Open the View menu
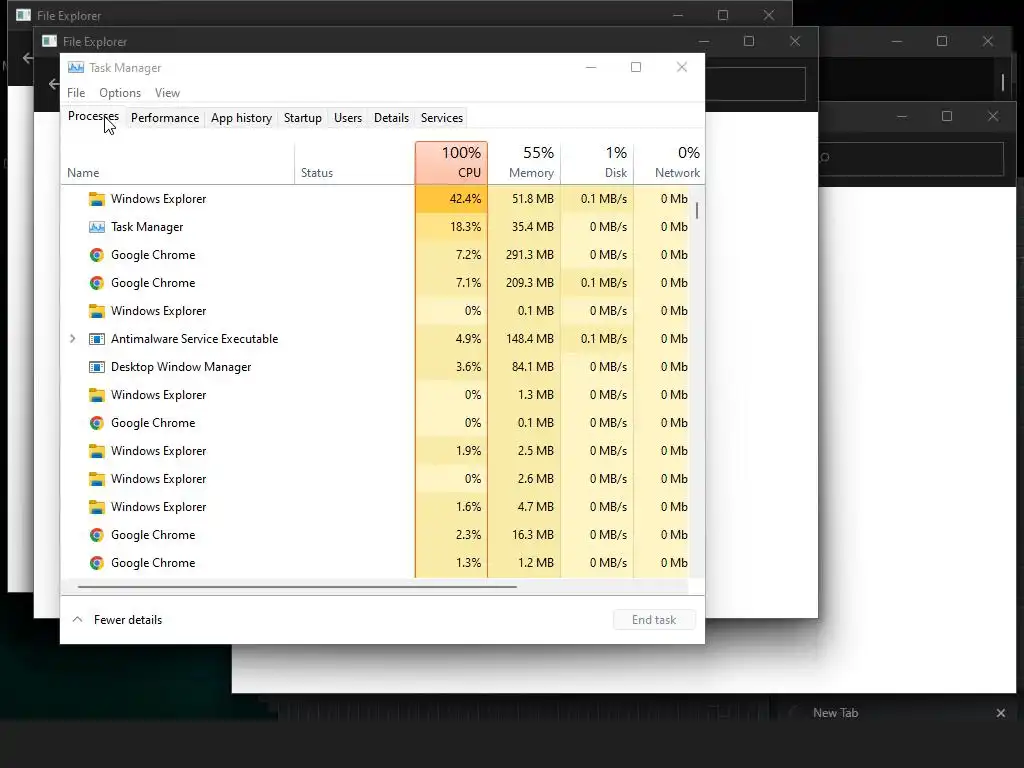This screenshot has width=1024, height=768. coord(167,93)
